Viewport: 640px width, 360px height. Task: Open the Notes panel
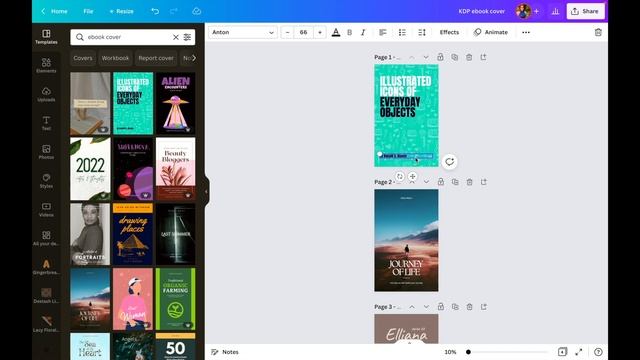(225, 352)
